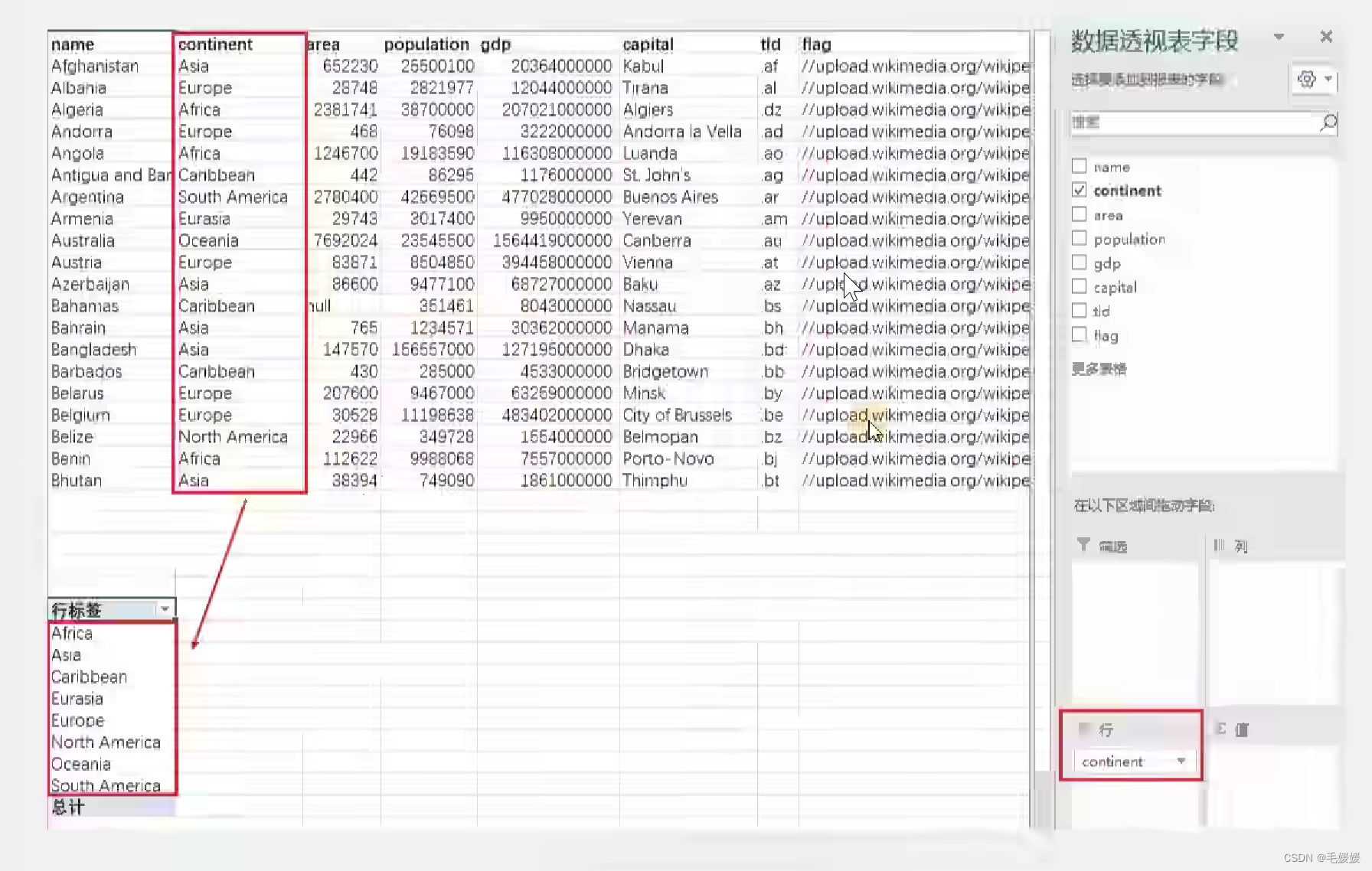The height and width of the screenshot is (871, 1372).
Task: Click the filter funnel icon of 筛选 area
Action: (1083, 545)
